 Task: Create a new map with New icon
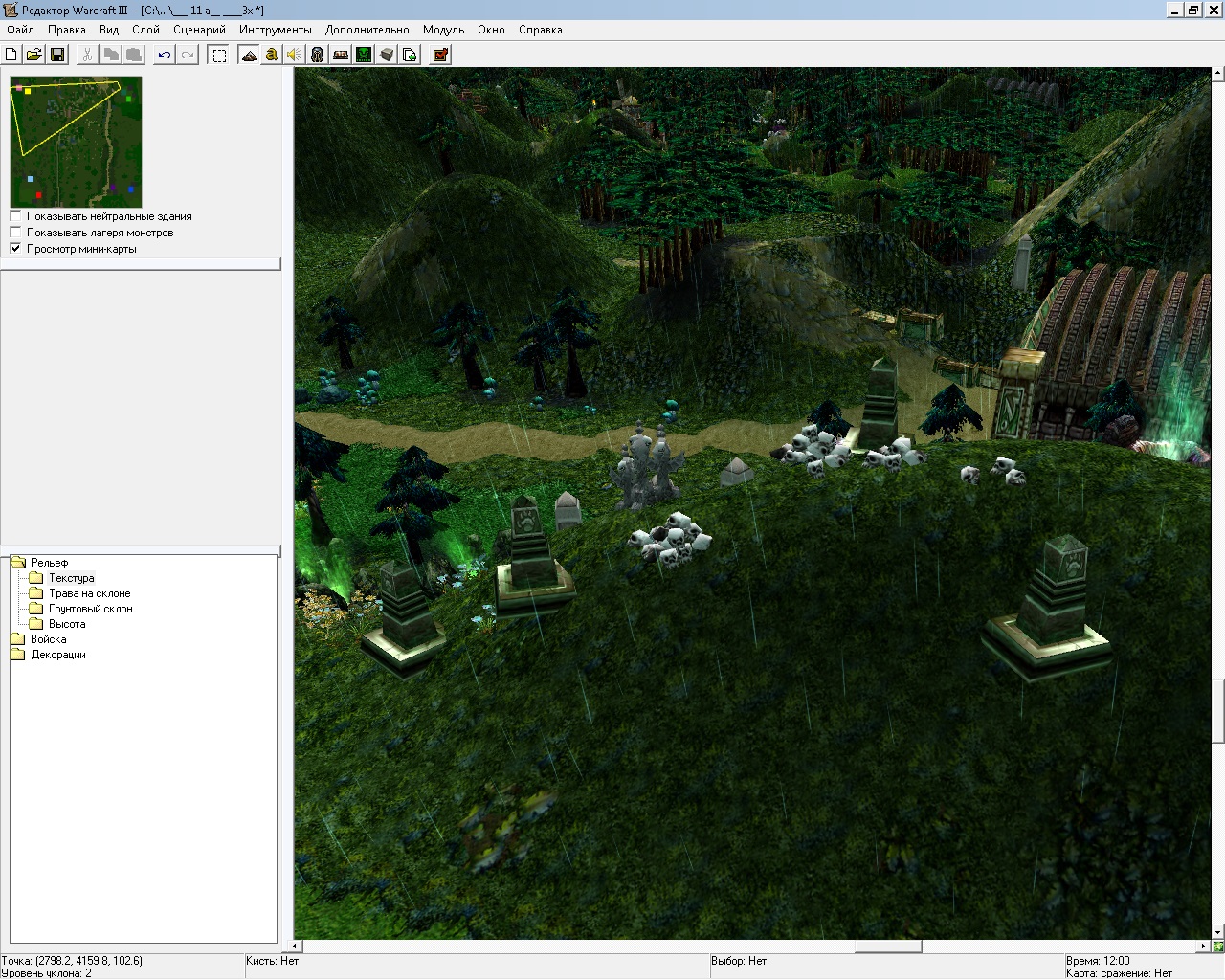11,55
